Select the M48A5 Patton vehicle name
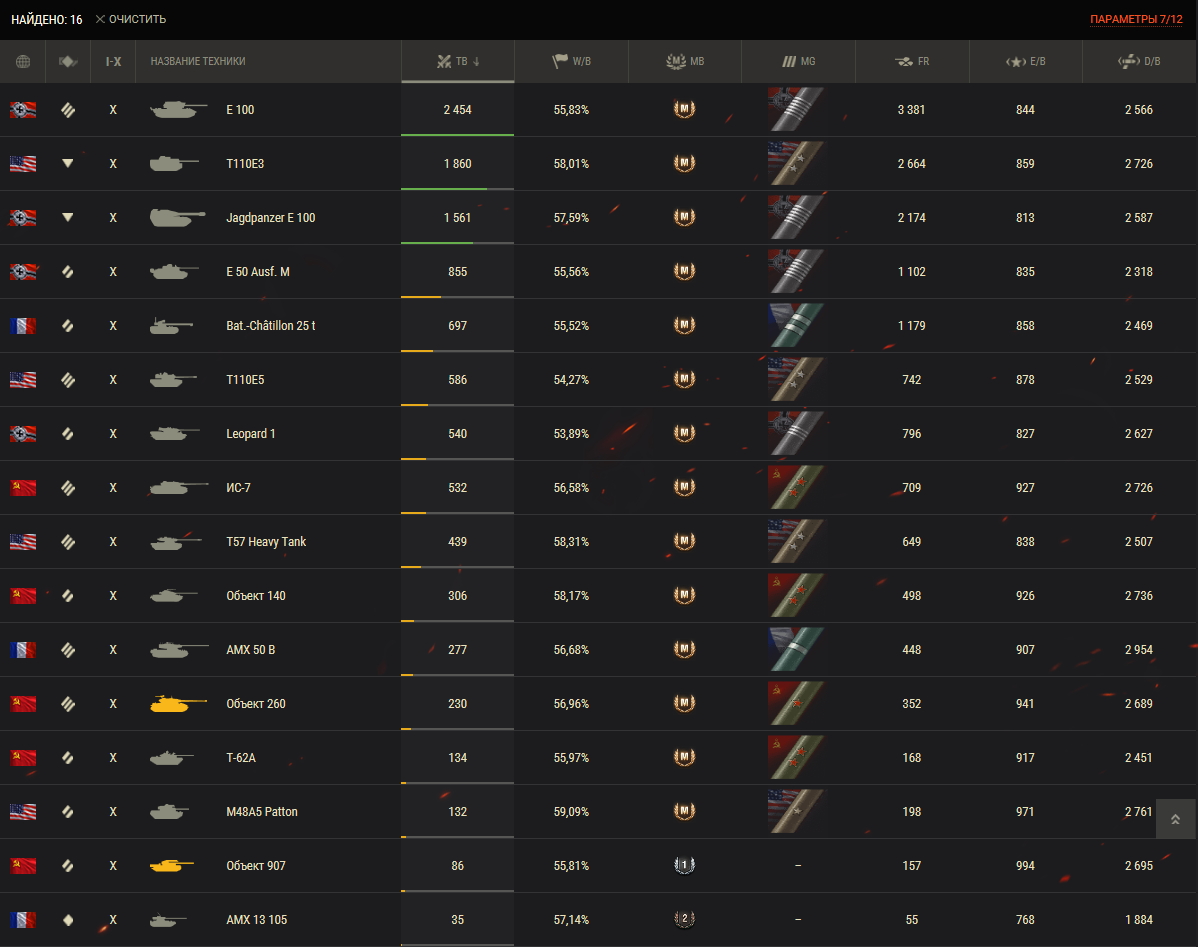This screenshot has height=947, width=1198. [262, 812]
